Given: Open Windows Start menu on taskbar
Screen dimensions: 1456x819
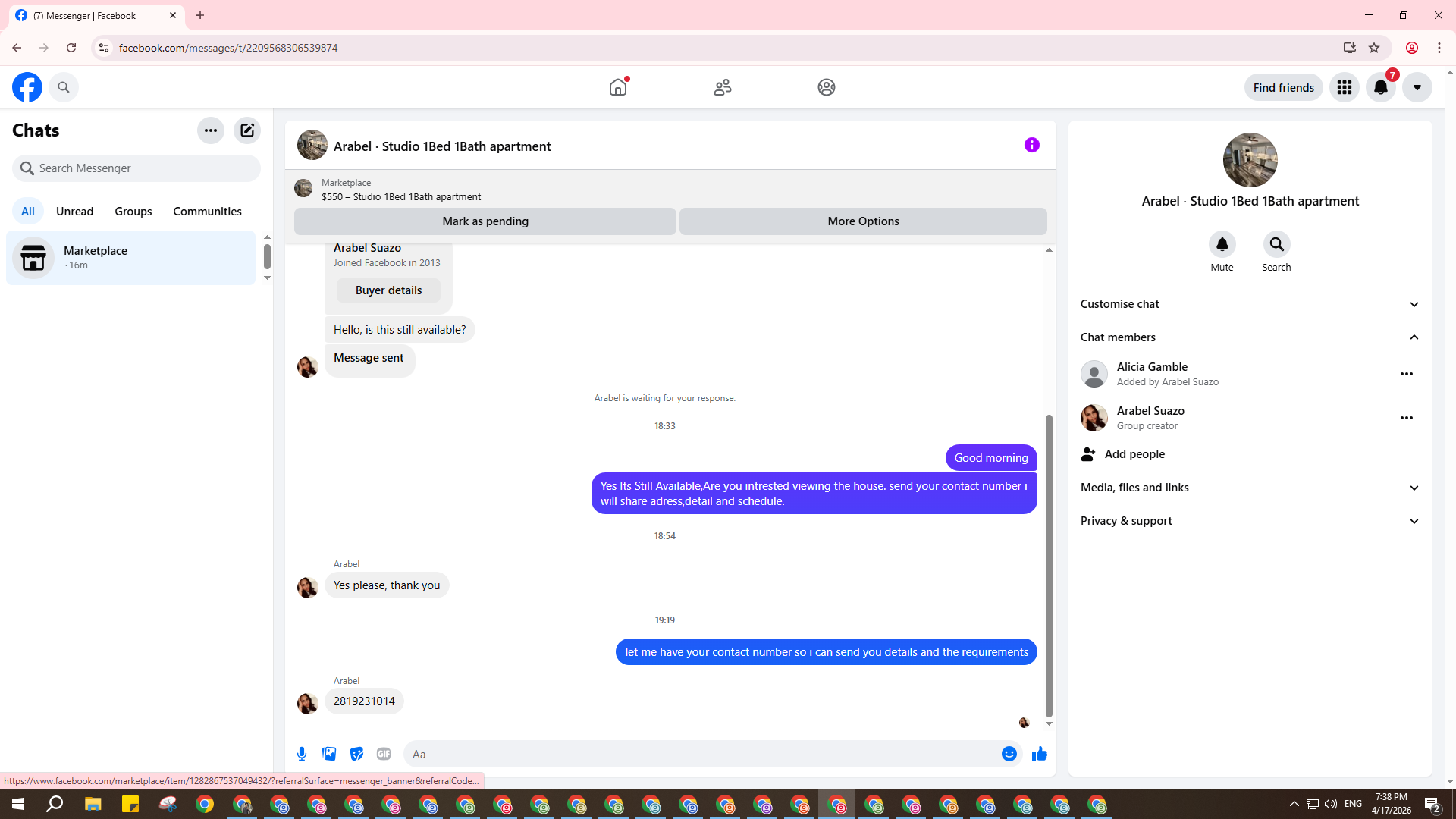Looking at the screenshot, I should (x=18, y=804).
